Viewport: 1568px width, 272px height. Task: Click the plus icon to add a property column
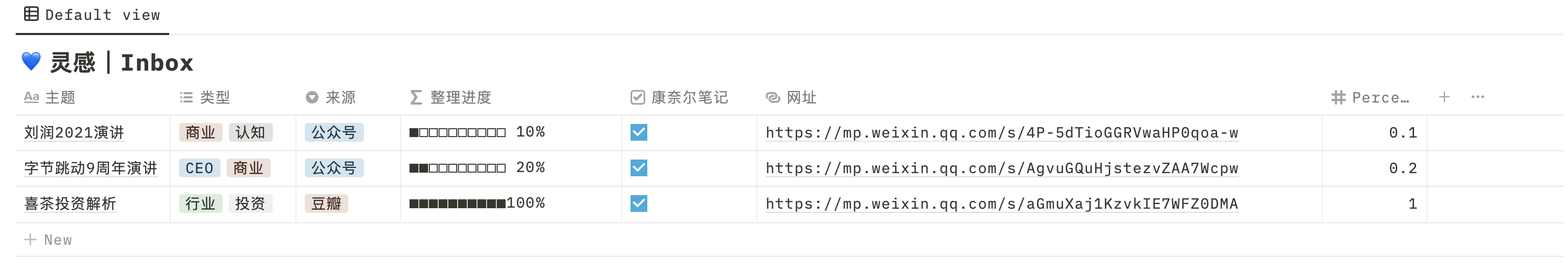click(x=1443, y=97)
